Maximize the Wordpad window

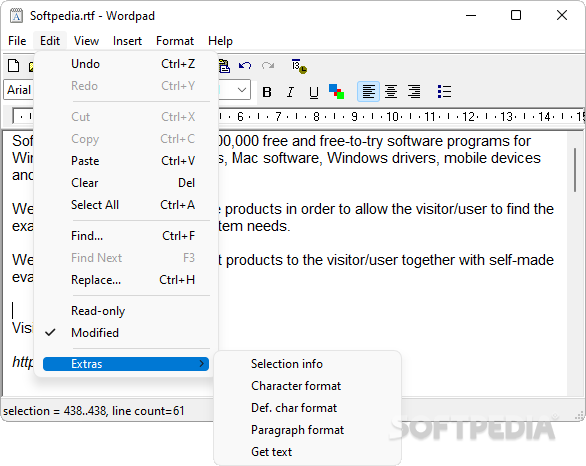516,15
